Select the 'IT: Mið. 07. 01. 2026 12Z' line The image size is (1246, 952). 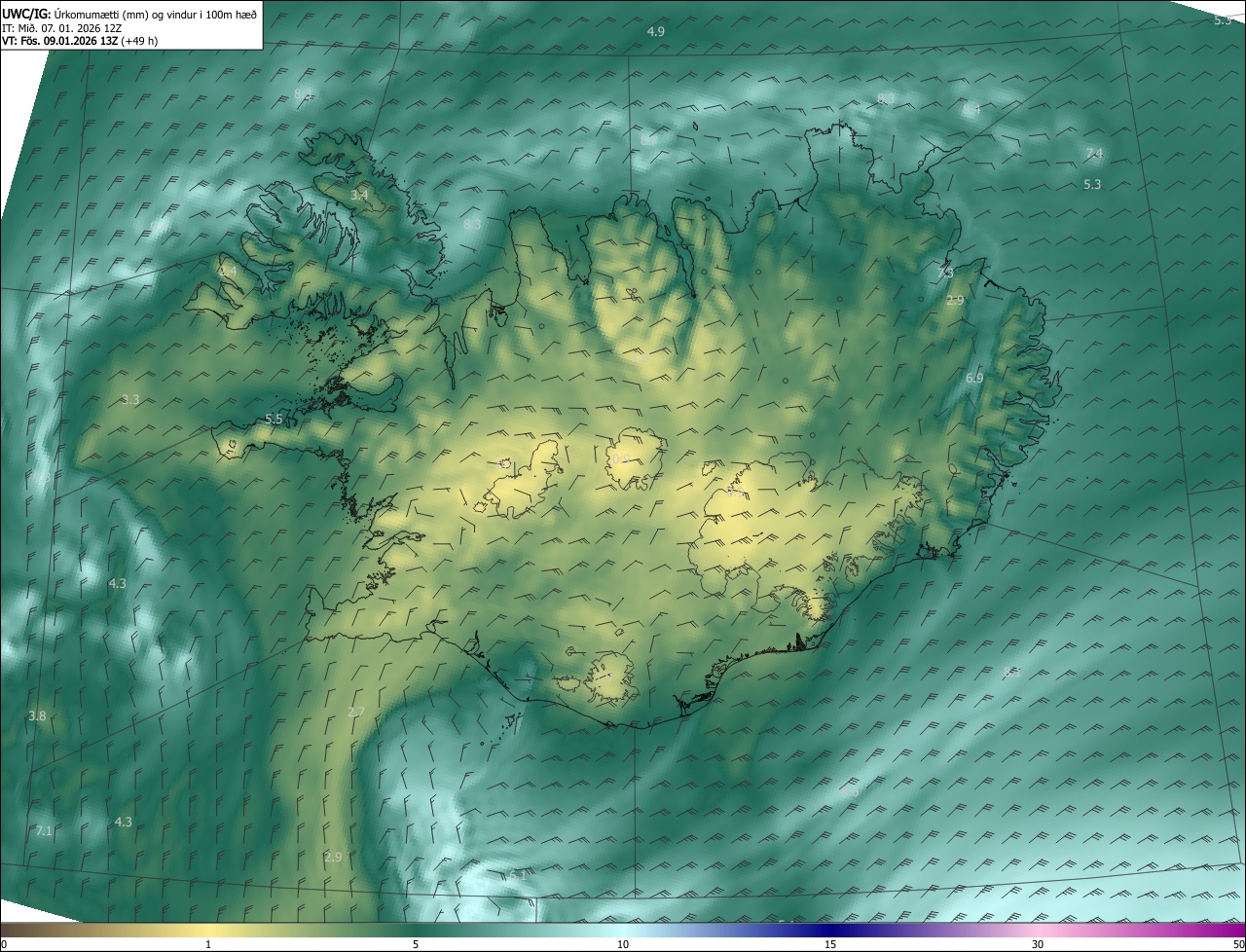[61, 27]
